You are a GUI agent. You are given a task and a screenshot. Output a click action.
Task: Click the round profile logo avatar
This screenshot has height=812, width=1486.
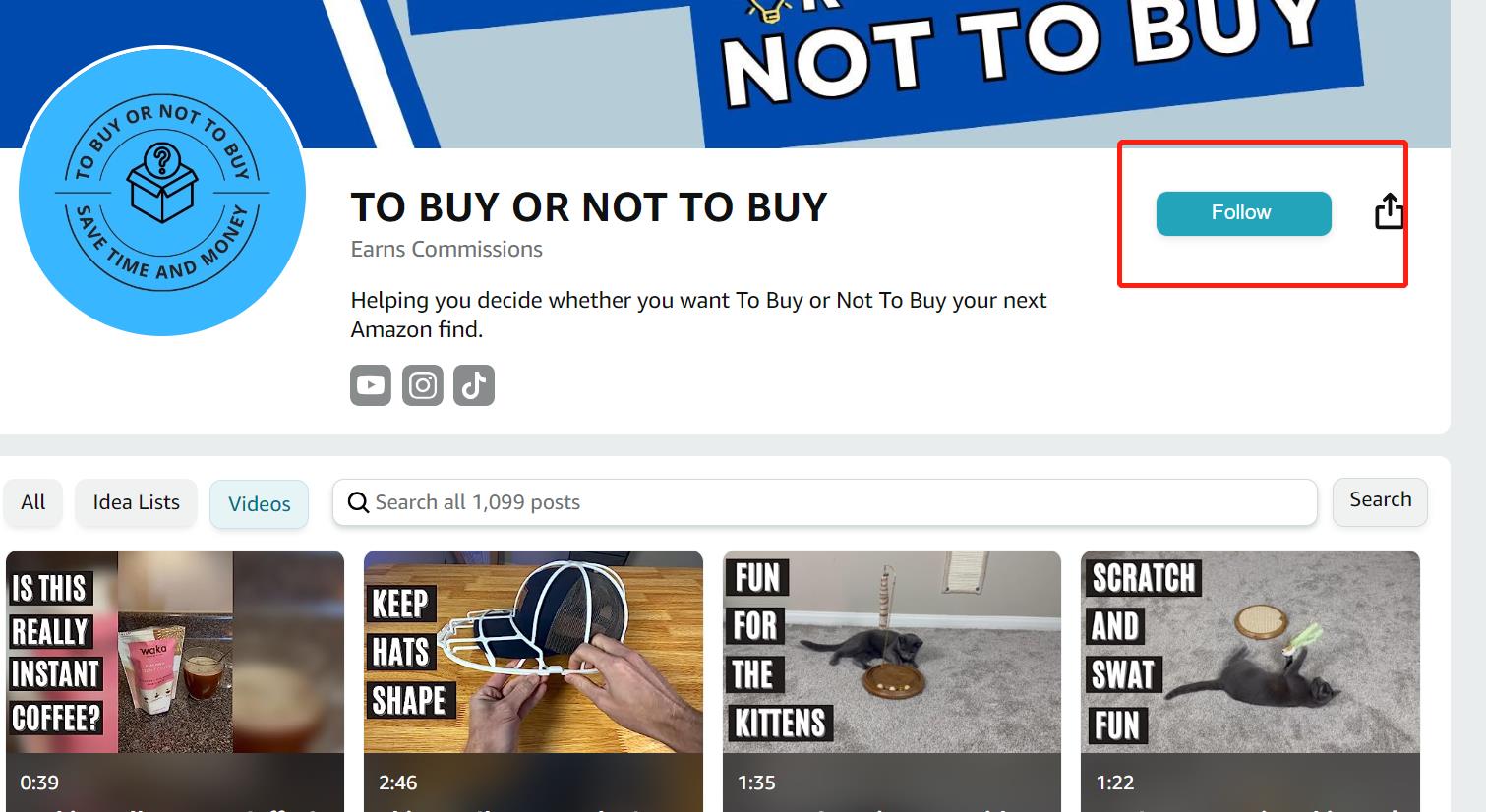click(x=162, y=192)
